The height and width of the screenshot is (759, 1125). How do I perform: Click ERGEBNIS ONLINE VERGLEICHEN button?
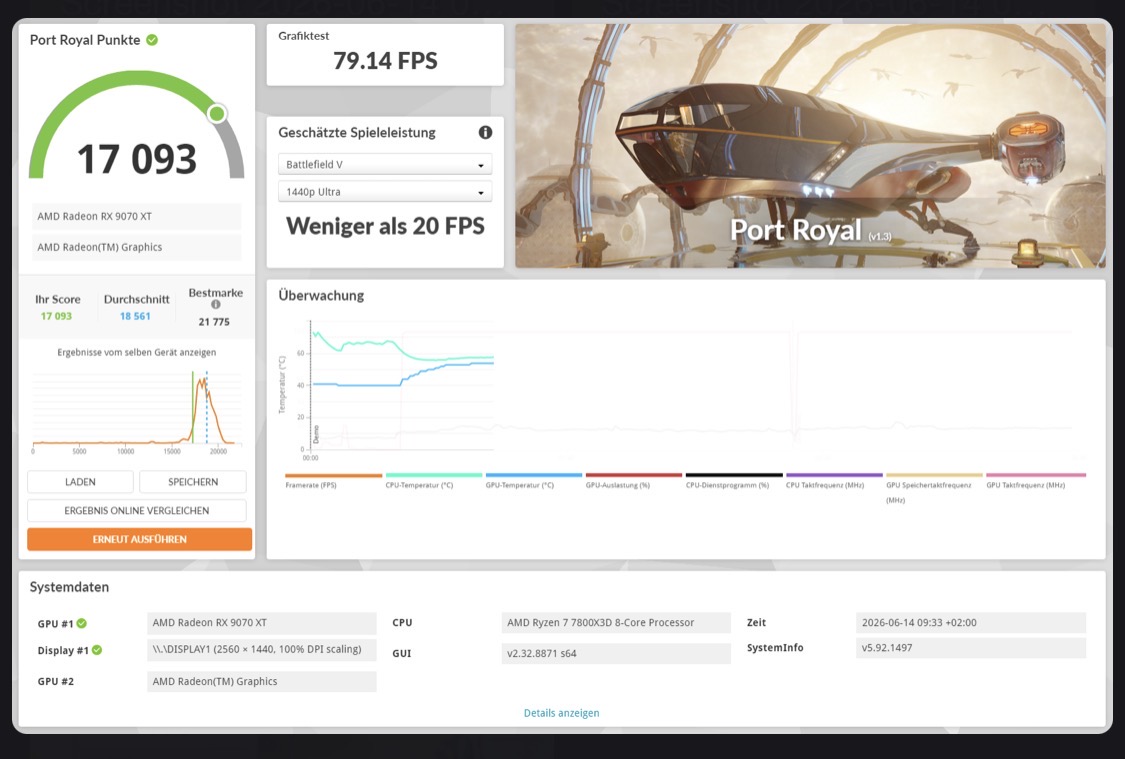(x=137, y=511)
